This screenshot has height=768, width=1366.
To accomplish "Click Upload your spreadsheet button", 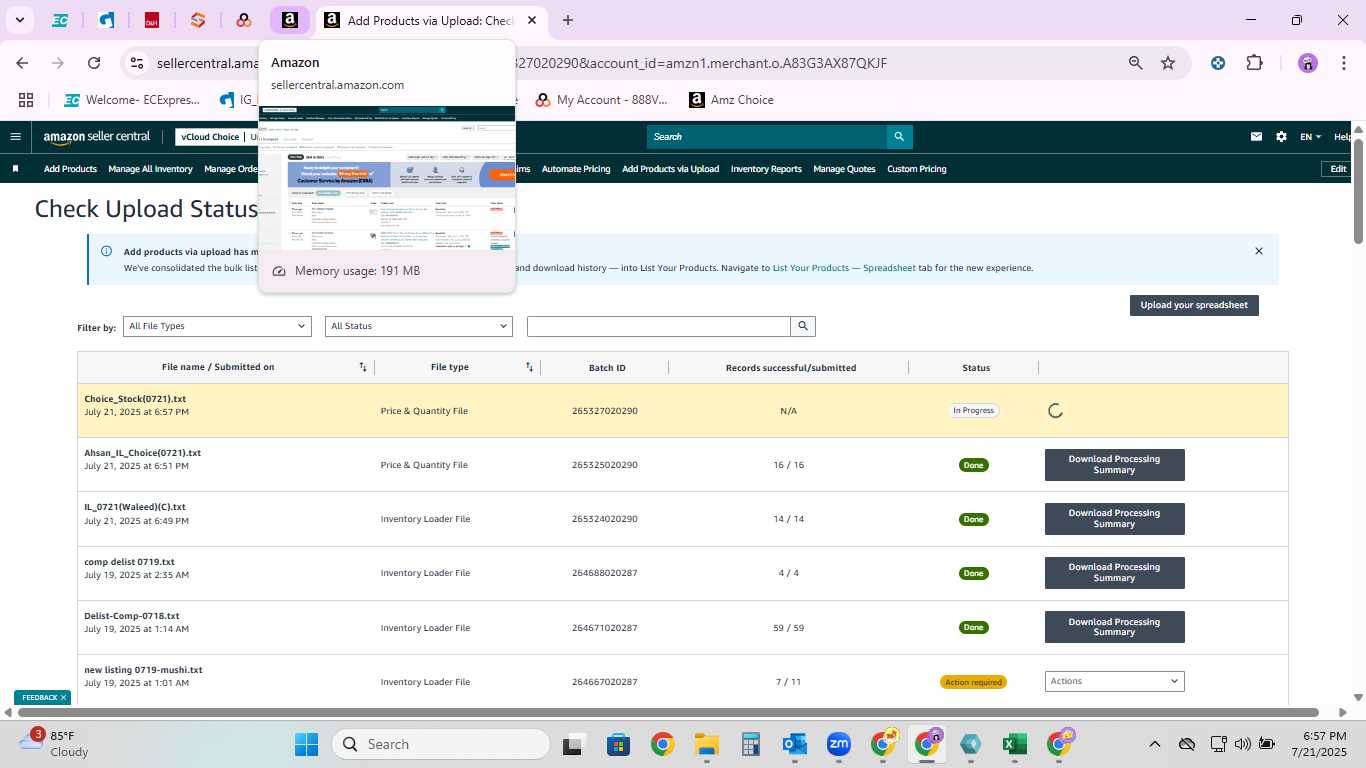I will coord(1194,305).
